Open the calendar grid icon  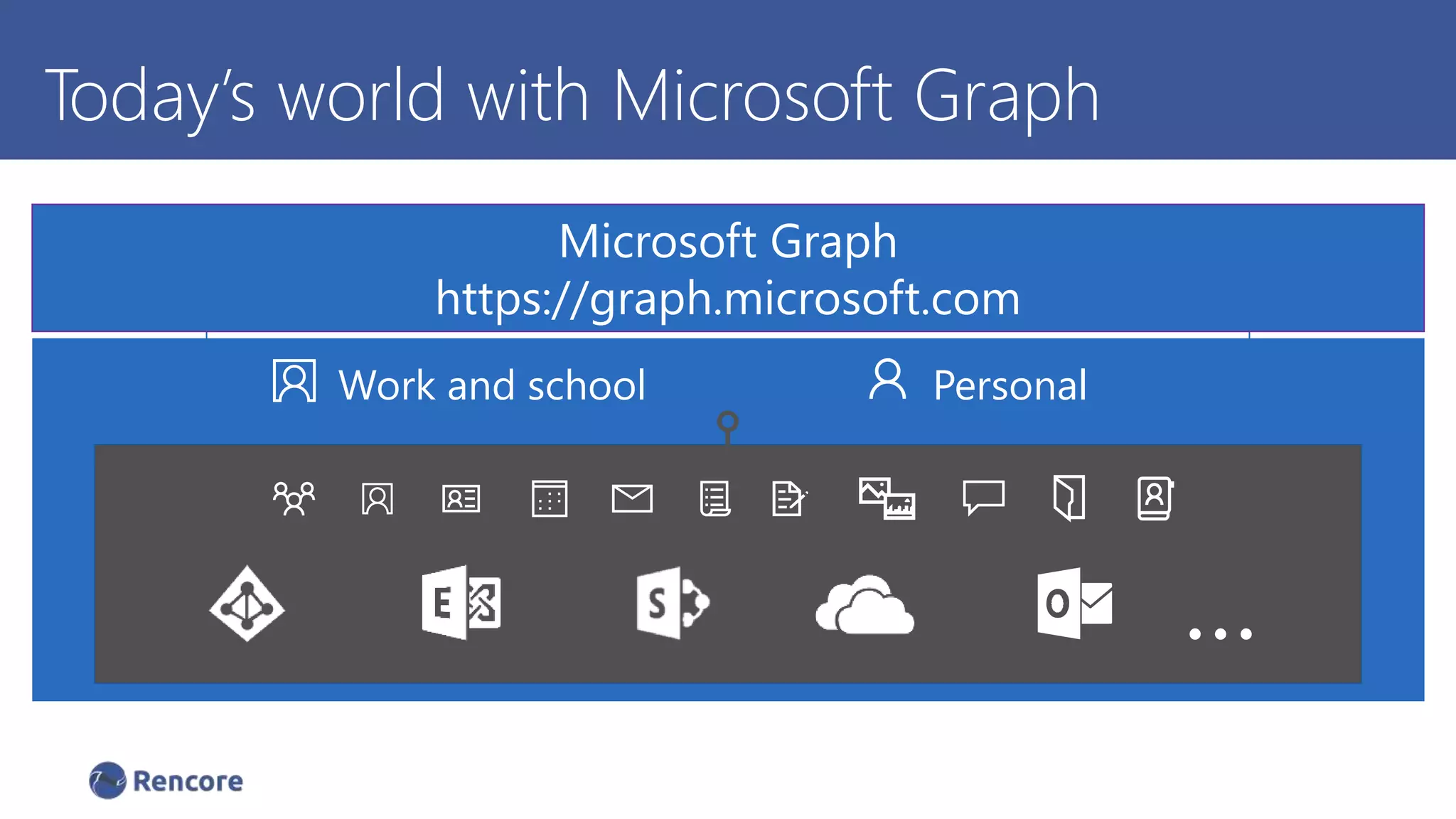click(550, 498)
